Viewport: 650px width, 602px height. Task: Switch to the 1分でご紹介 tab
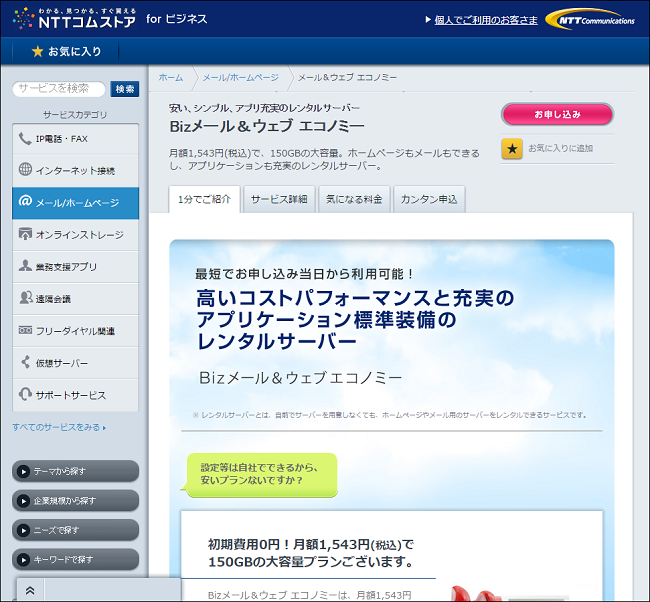(204, 199)
